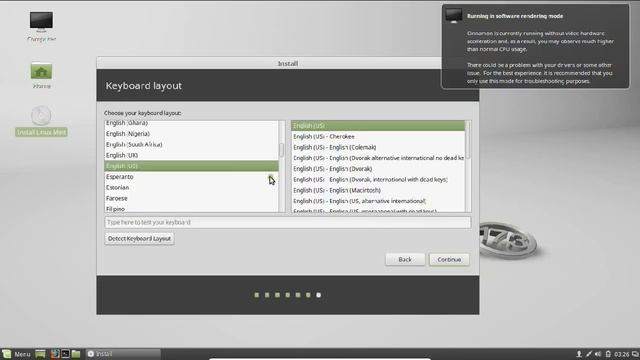Select English (UK) in language list
The image size is (640, 360).
click(191, 155)
